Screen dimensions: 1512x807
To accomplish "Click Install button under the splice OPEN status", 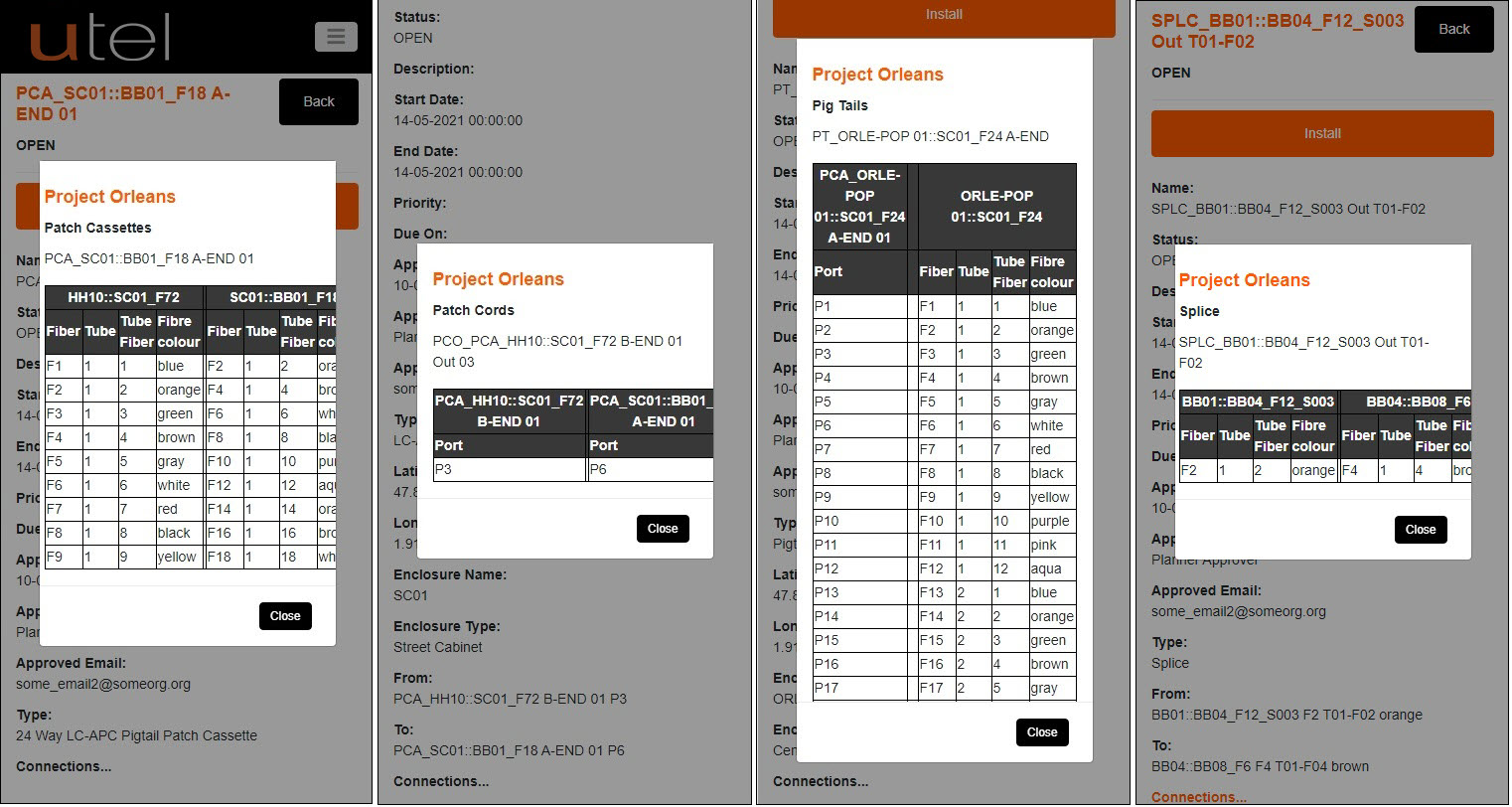I will (x=1321, y=134).
